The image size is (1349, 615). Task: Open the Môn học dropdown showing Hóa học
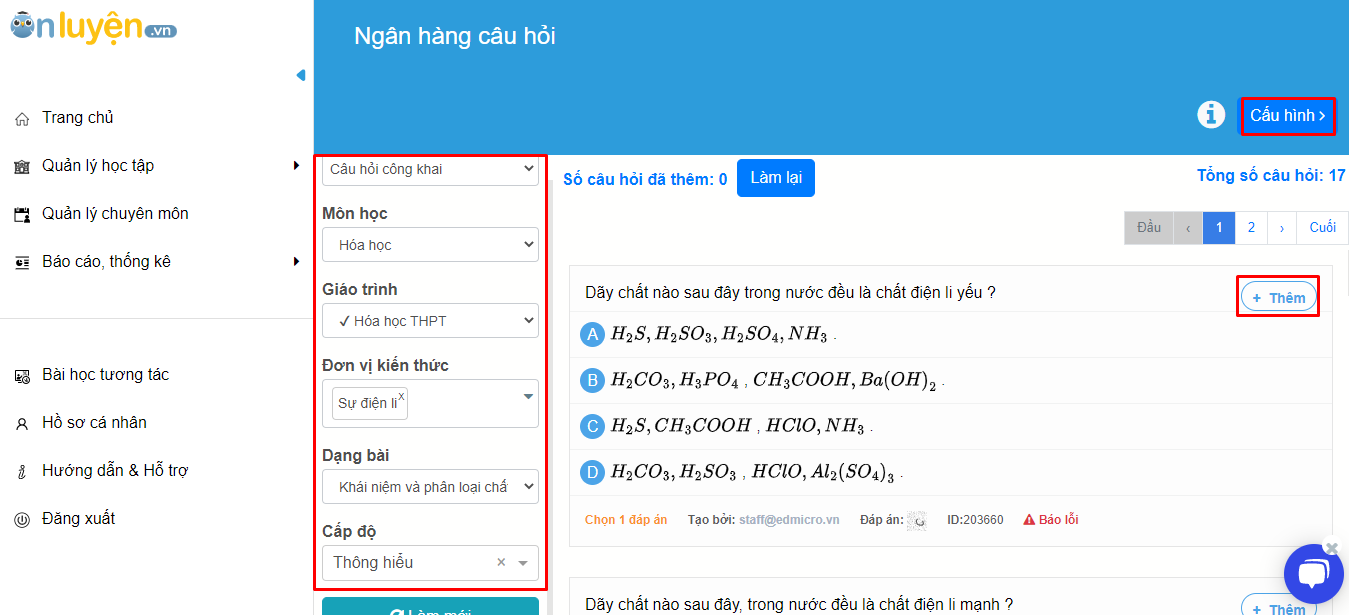(430, 245)
